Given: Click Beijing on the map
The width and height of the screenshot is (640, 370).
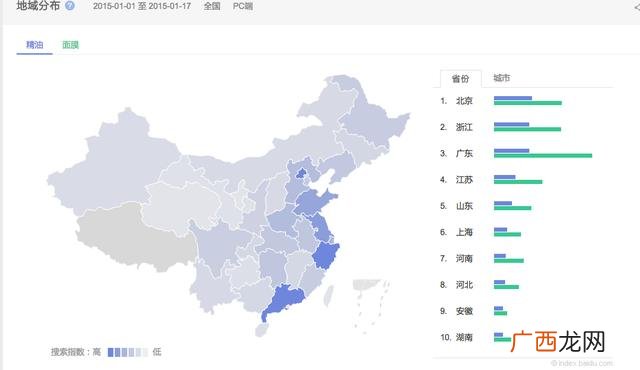Looking at the screenshot, I should tap(301, 173).
